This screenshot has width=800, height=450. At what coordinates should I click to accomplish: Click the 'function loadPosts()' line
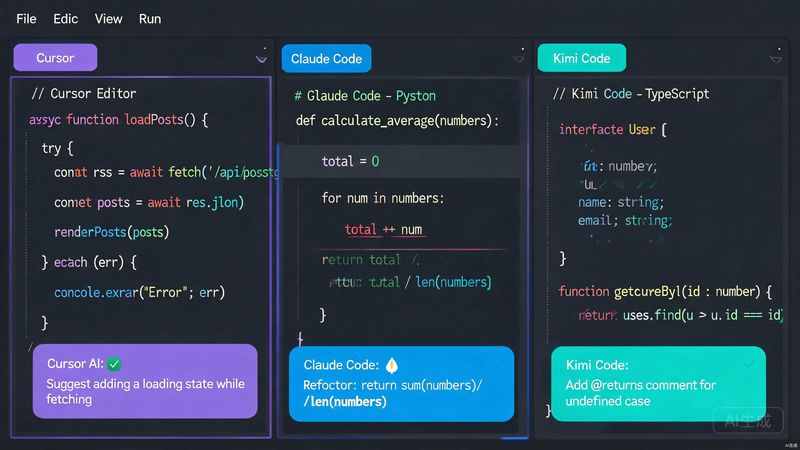coord(118,120)
